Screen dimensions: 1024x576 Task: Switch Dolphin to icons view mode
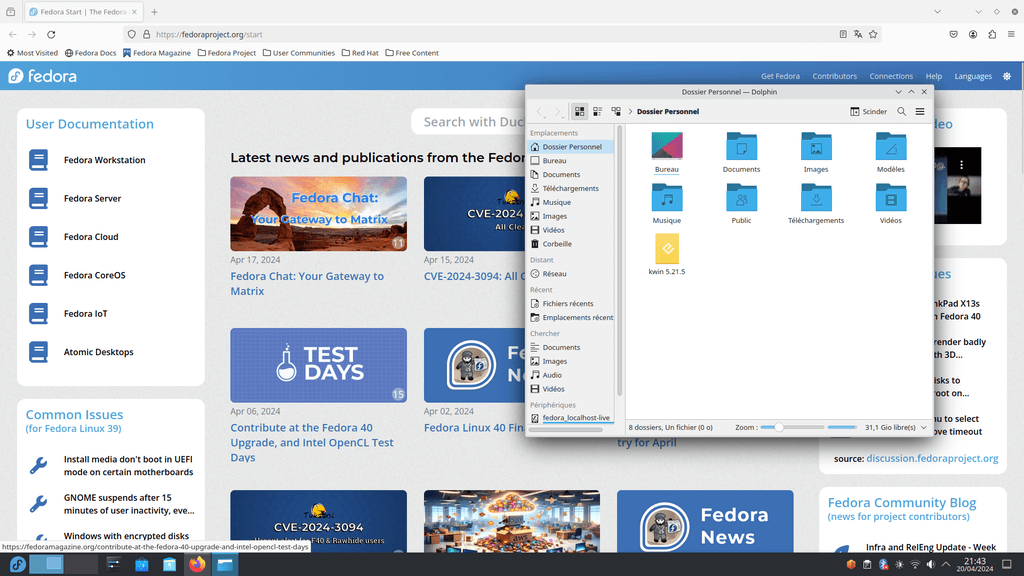tap(579, 112)
